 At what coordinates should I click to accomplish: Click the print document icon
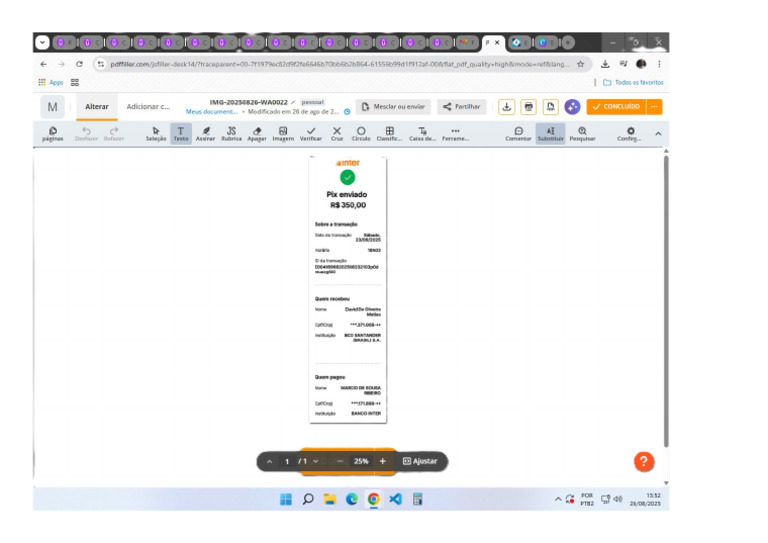click(x=528, y=107)
